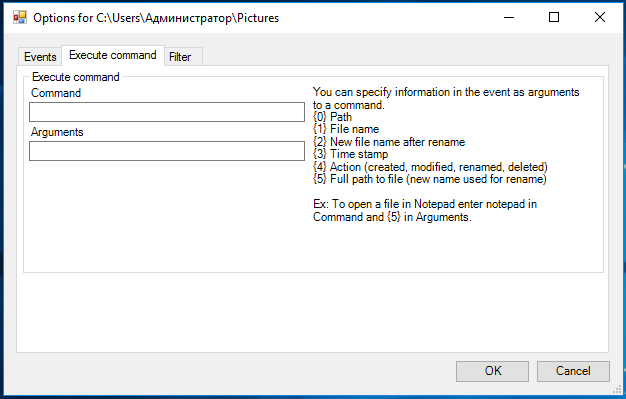Maximize the Options window
Image resolution: width=626 pixels, height=399 pixels.
(554, 17)
